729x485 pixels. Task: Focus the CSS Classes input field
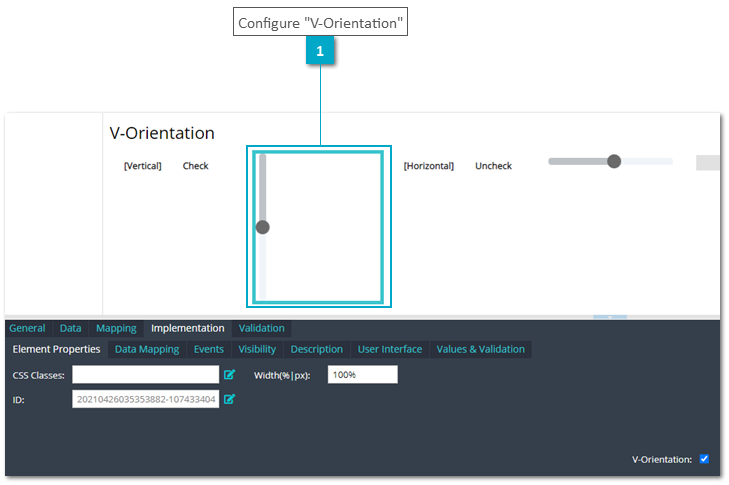tap(146, 374)
